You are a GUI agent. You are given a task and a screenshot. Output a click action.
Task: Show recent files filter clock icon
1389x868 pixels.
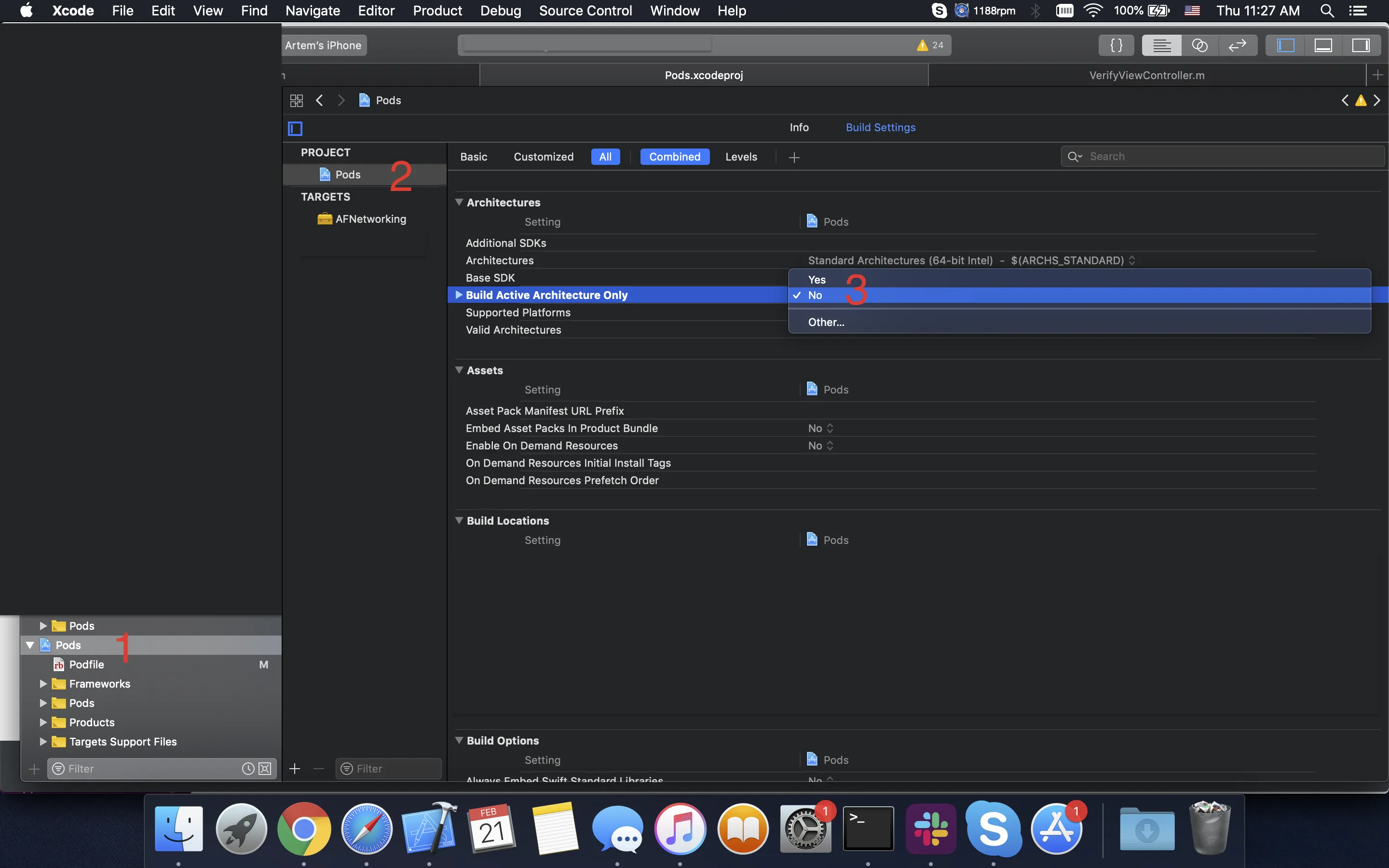click(248, 769)
